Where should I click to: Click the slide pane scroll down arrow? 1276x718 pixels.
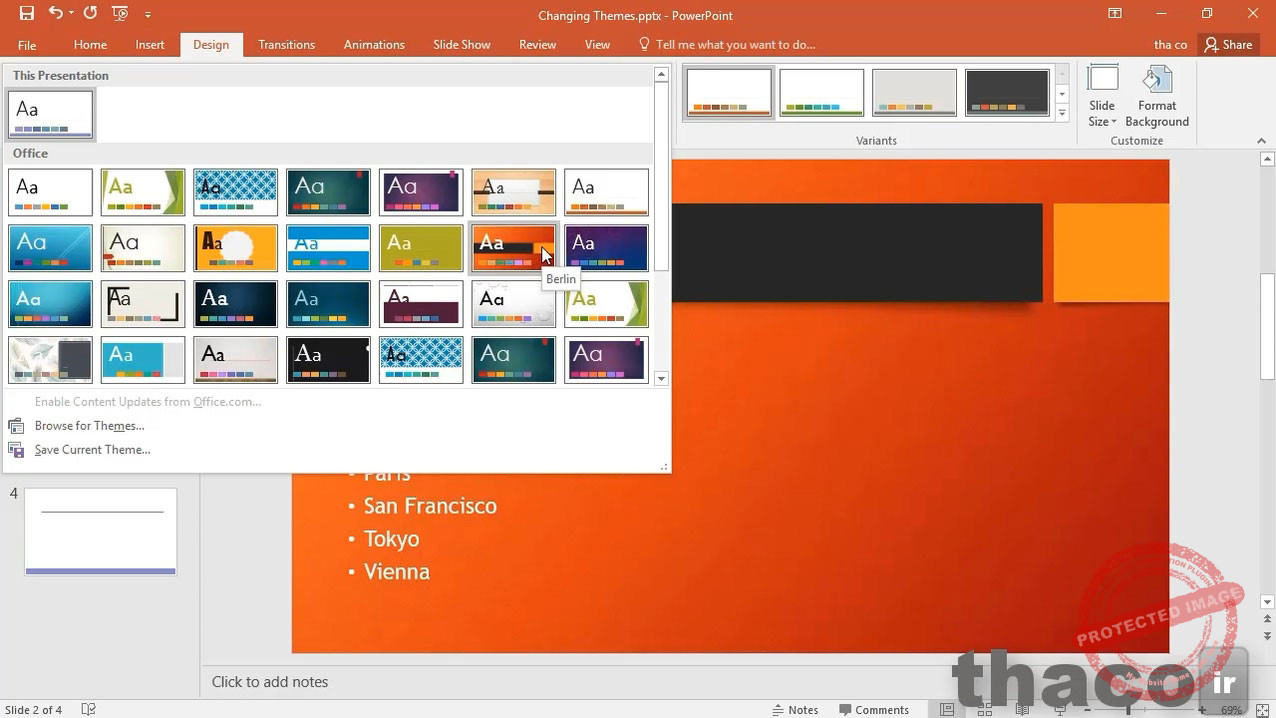click(x=1267, y=603)
